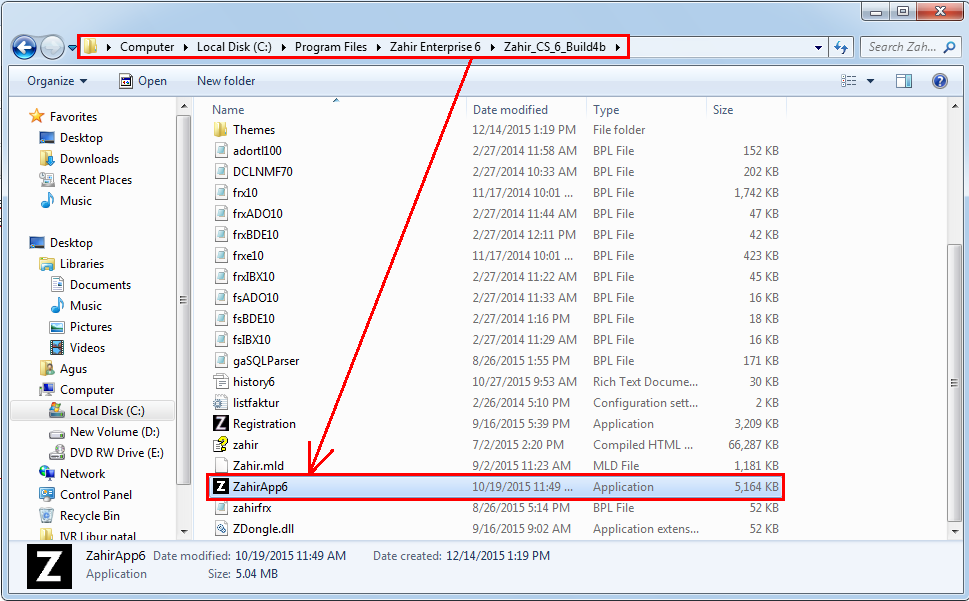Open the address bar history dropdown
The width and height of the screenshot is (969, 601).
pos(818,47)
